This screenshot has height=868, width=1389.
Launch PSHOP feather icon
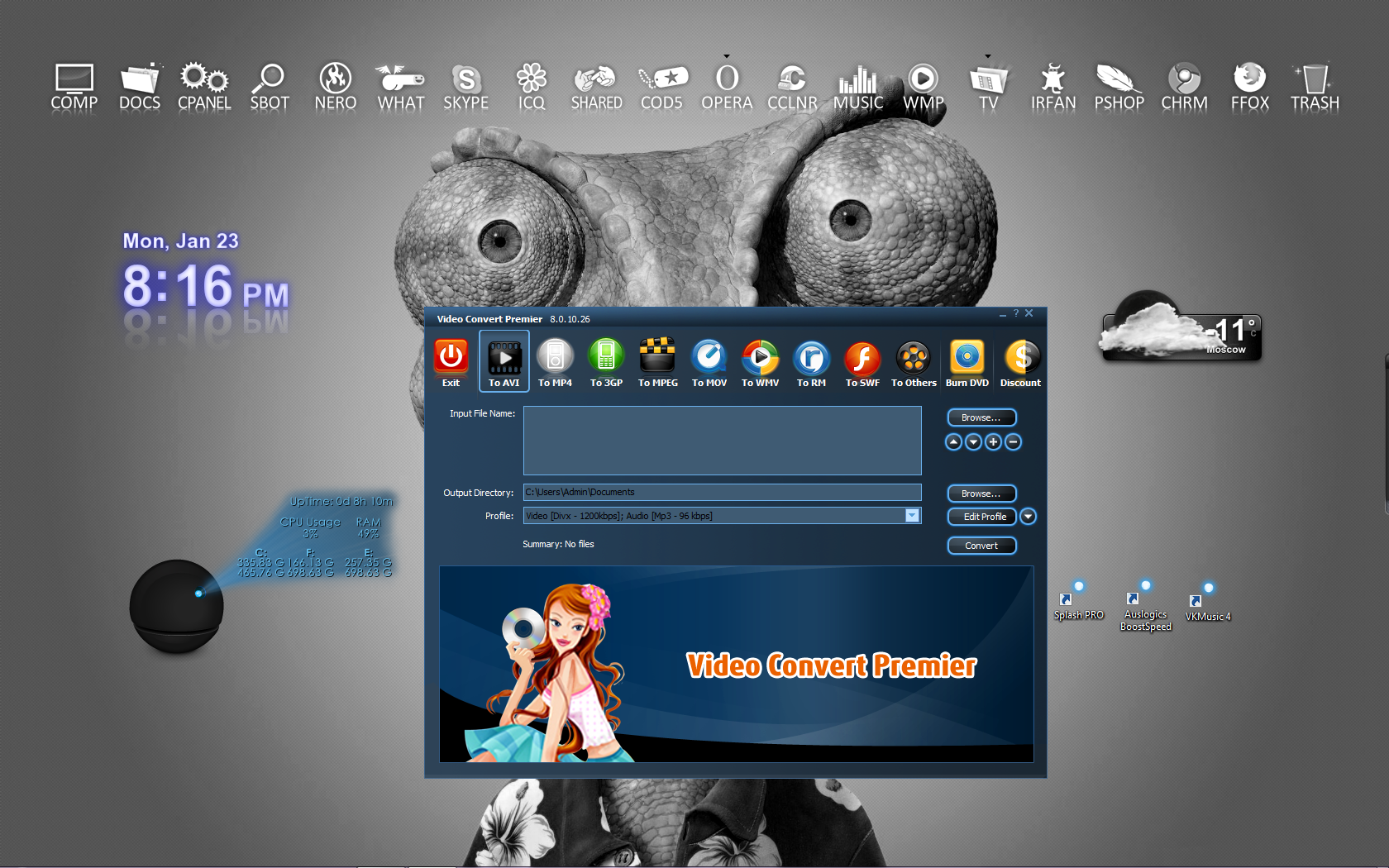(1119, 87)
